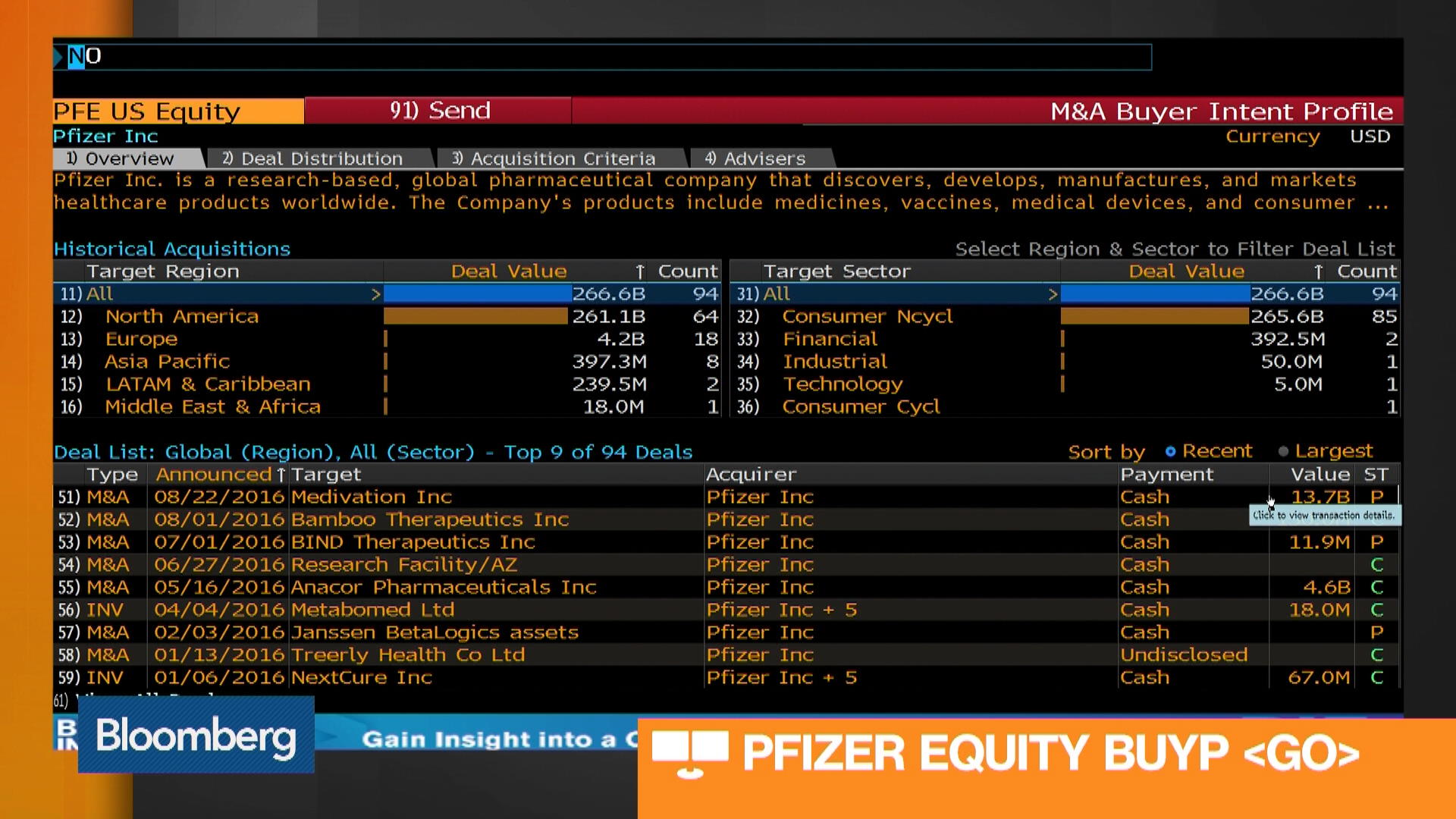The image size is (1456, 819).
Task: Sort deal list using Announced column arrow
Action: click(281, 474)
